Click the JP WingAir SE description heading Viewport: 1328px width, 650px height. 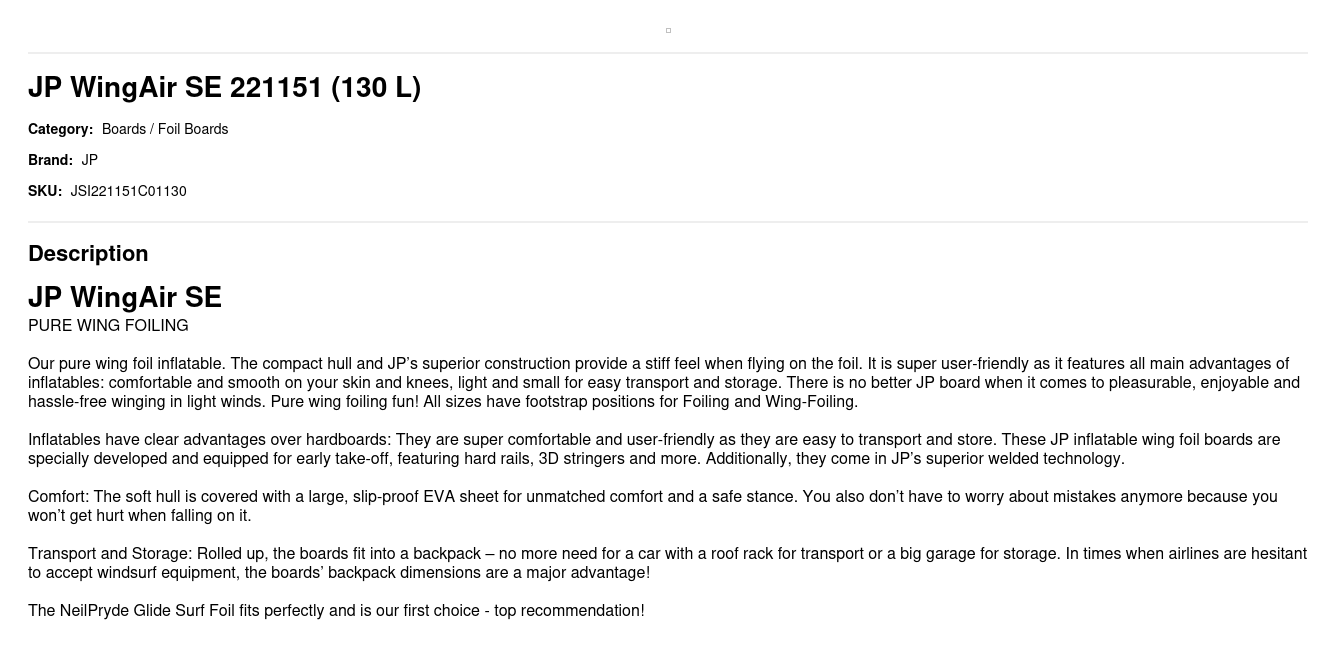click(125, 297)
